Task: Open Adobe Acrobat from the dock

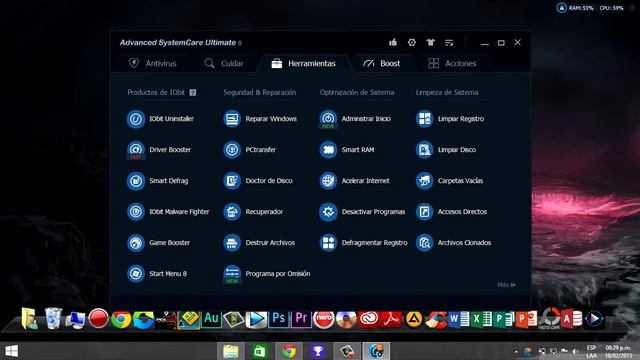Action: click(x=391, y=319)
